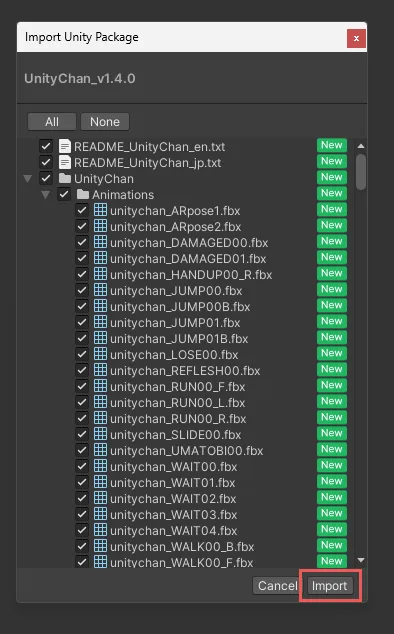Viewport: 394px width, 634px height.
Task: Toggle the Animations folder checkbox
Action: pyautogui.click(x=64, y=194)
